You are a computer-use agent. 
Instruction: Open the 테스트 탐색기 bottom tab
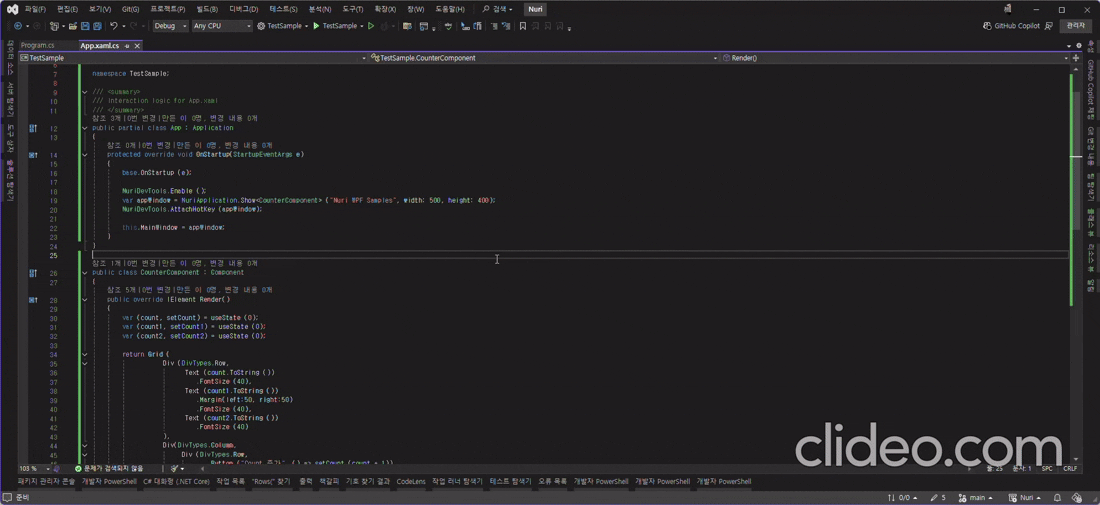click(509, 482)
